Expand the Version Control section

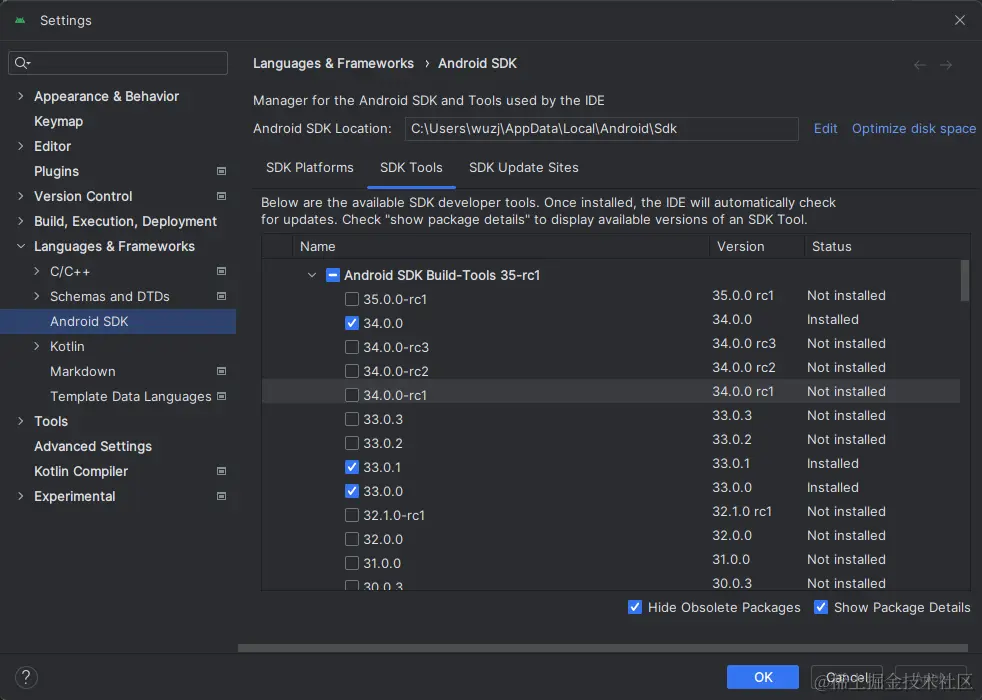21,196
